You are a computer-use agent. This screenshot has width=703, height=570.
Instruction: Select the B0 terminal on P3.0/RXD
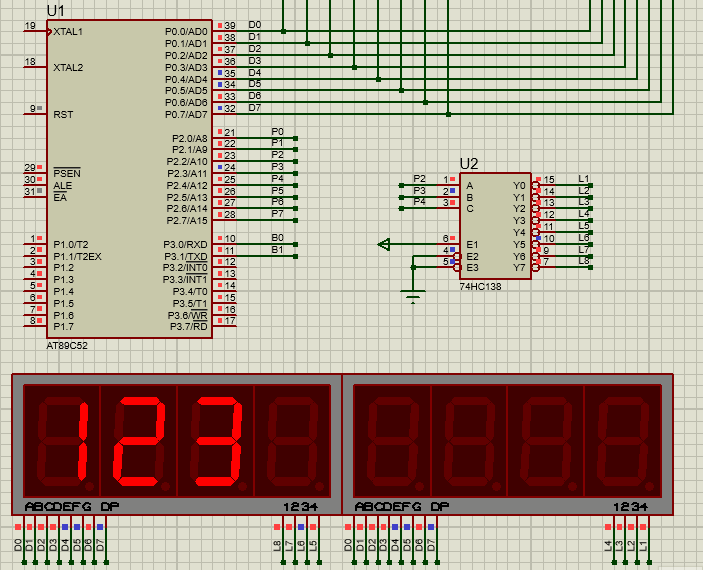[295, 244]
